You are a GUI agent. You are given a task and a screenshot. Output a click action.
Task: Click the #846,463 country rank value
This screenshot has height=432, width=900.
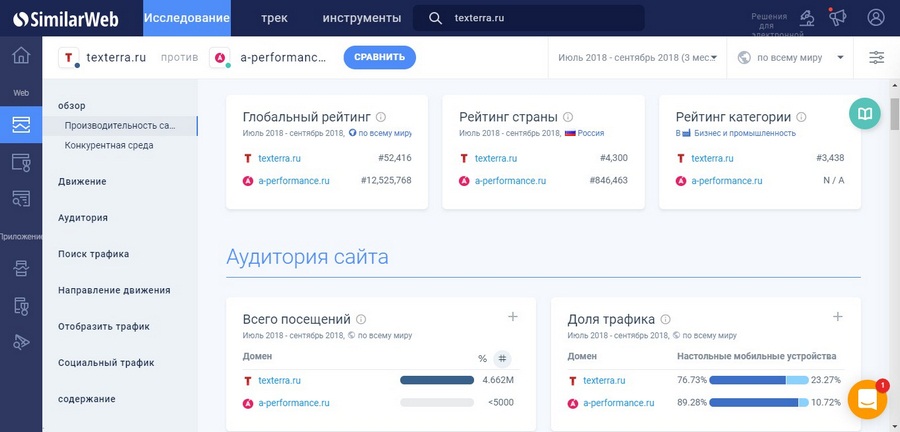pyautogui.click(x=608, y=181)
